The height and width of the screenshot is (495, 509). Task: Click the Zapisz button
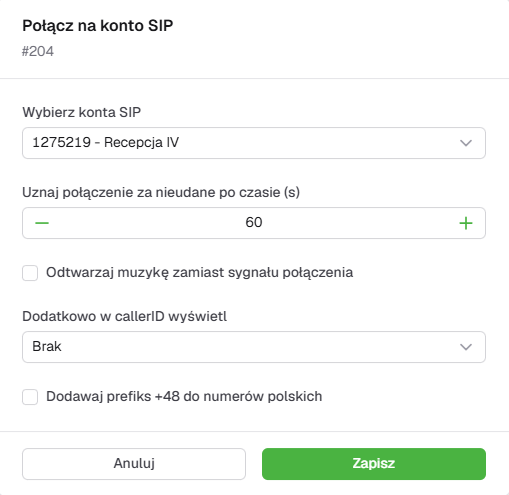coord(374,464)
